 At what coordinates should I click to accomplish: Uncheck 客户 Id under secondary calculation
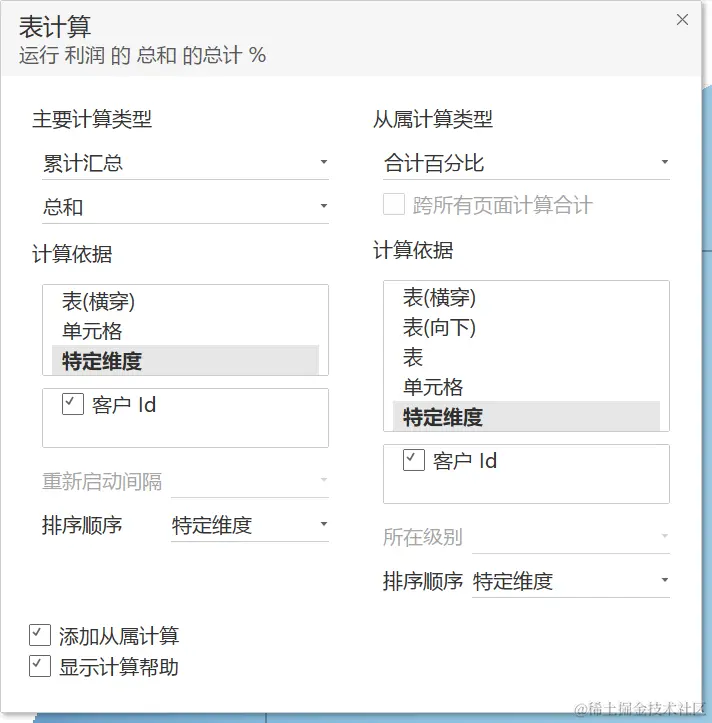tap(414, 460)
